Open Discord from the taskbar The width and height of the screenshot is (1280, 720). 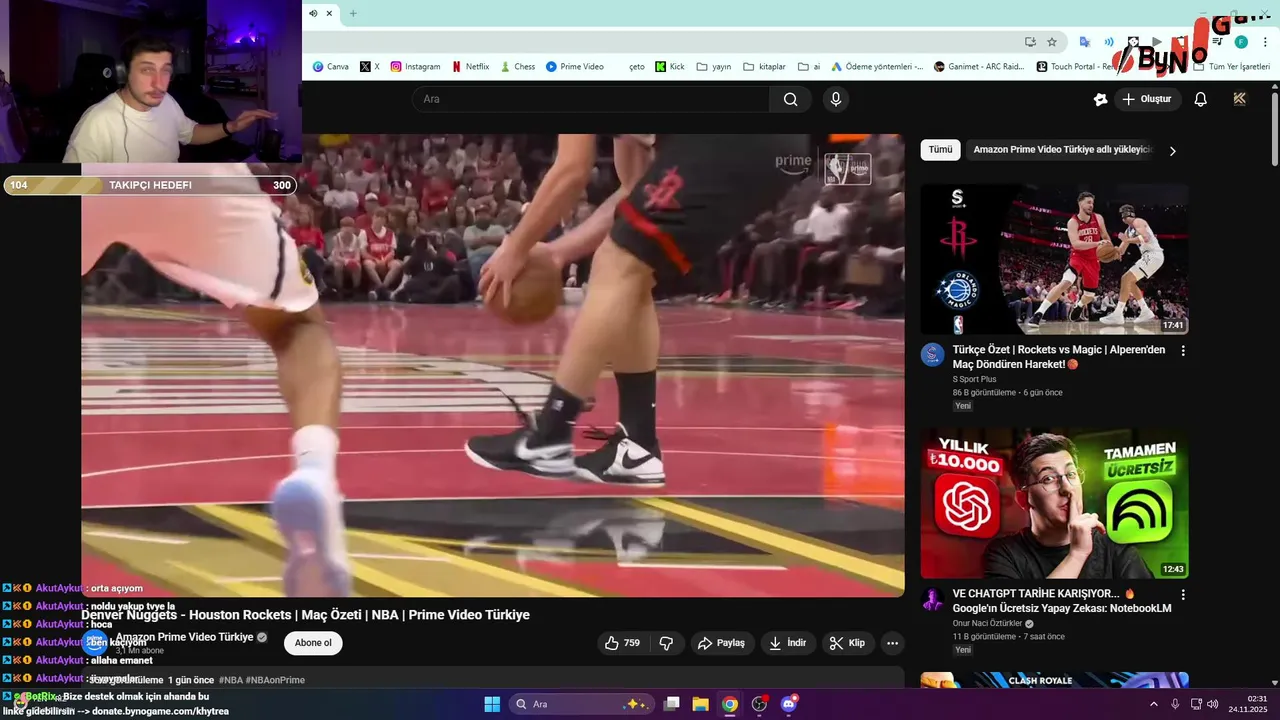tap(789, 704)
